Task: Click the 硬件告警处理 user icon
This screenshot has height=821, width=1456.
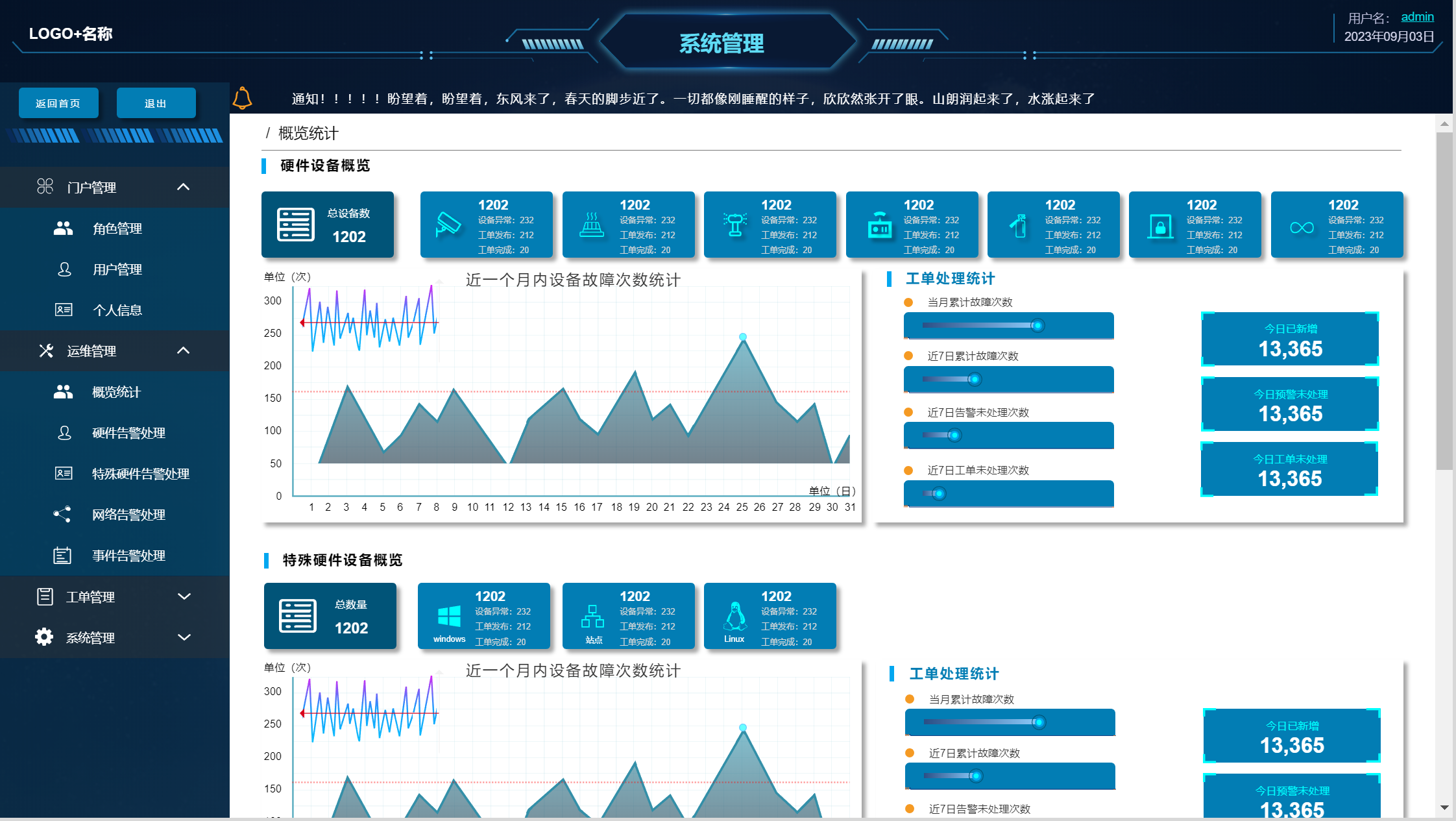Action: click(64, 433)
